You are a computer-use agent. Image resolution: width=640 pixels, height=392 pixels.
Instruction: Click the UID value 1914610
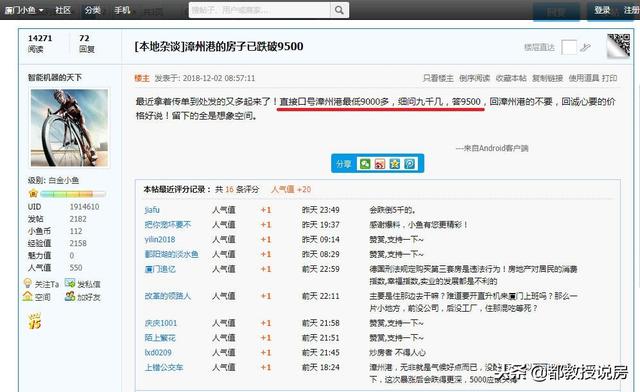(84, 207)
